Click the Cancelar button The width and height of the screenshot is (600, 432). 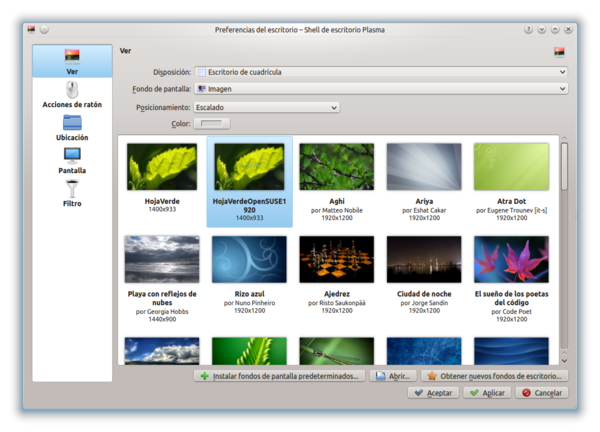pyautogui.click(x=541, y=393)
